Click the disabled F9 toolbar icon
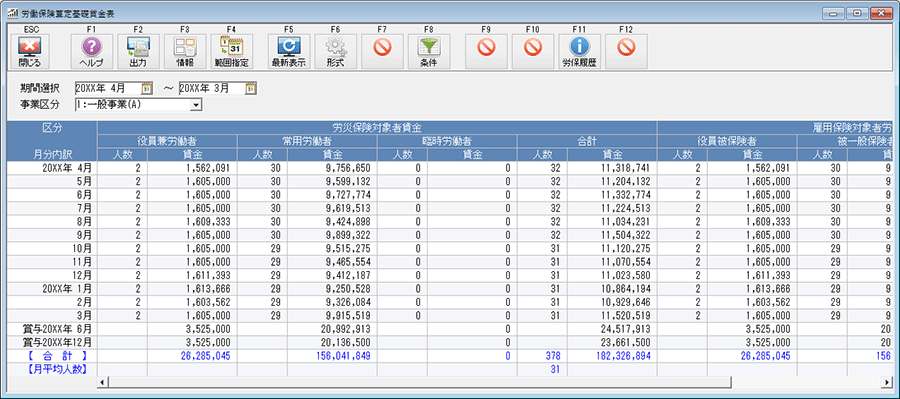The height and width of the screenshot is (399, 900). point(486,52)
